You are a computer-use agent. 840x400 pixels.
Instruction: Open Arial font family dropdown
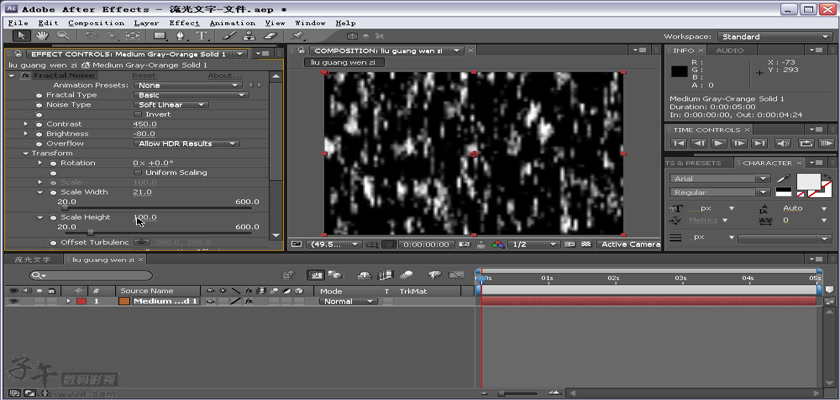[719, 178]
